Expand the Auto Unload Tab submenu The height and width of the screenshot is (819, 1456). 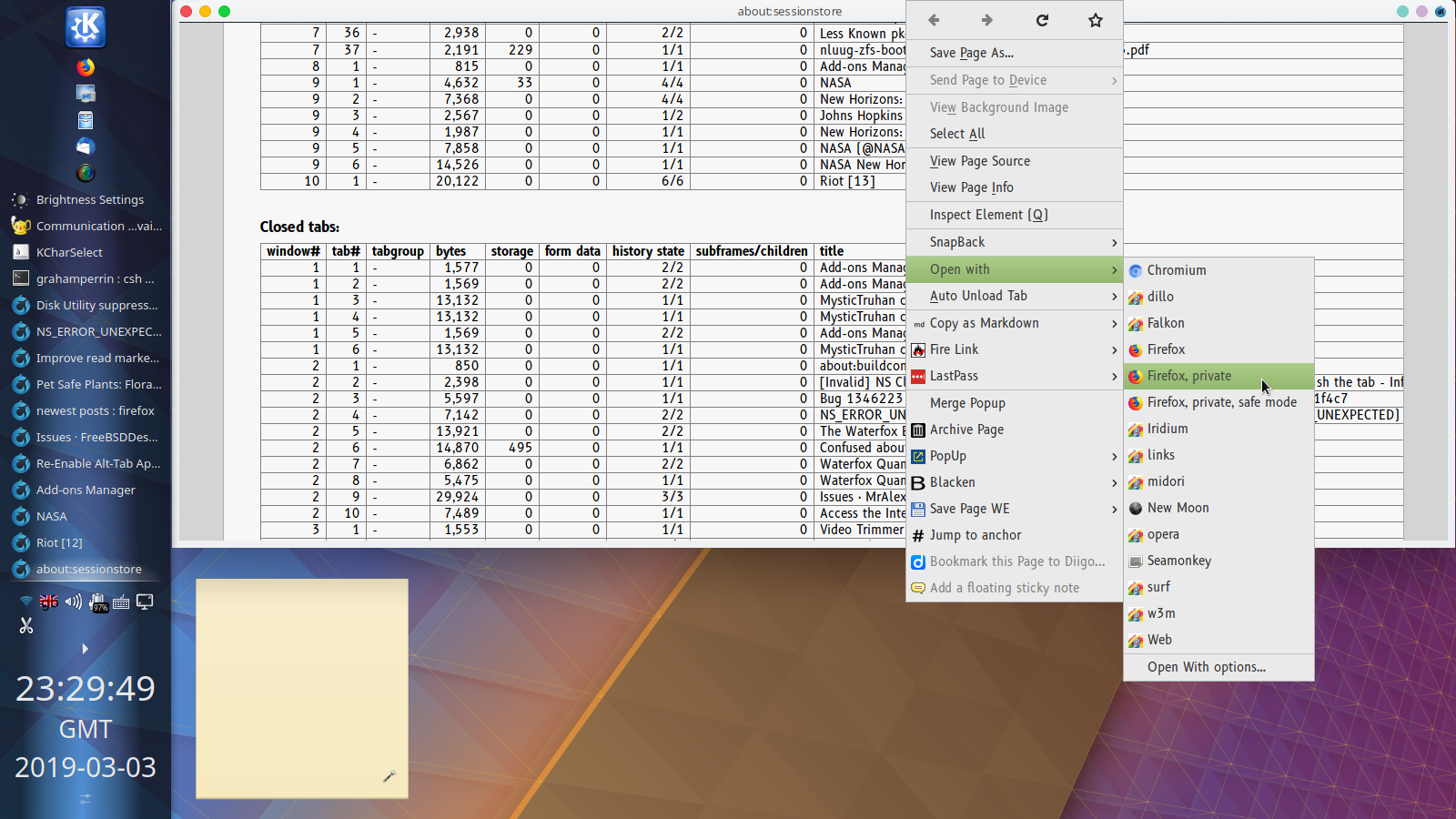(1014, 296)
